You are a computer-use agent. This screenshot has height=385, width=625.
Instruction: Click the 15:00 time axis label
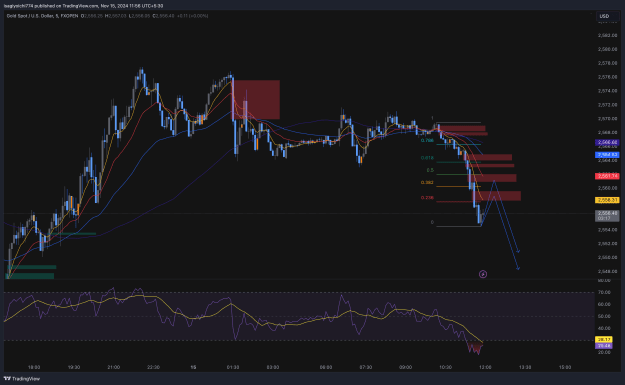(565, 367)
